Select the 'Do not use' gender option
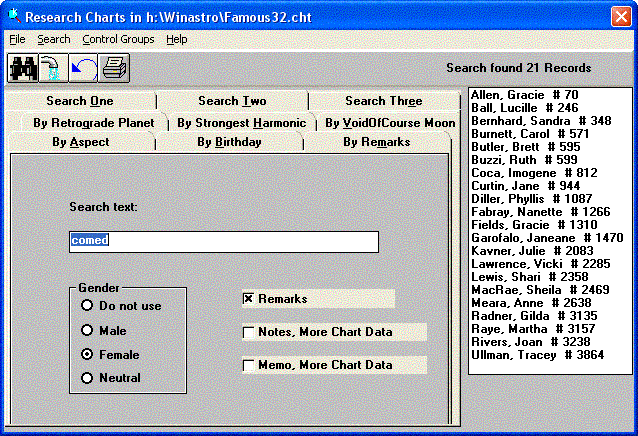 88,306
